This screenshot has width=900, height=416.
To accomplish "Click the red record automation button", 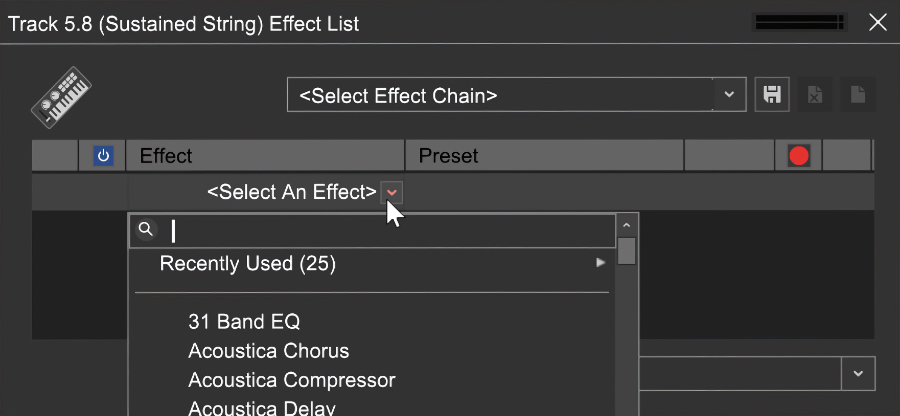I will 798,156.
